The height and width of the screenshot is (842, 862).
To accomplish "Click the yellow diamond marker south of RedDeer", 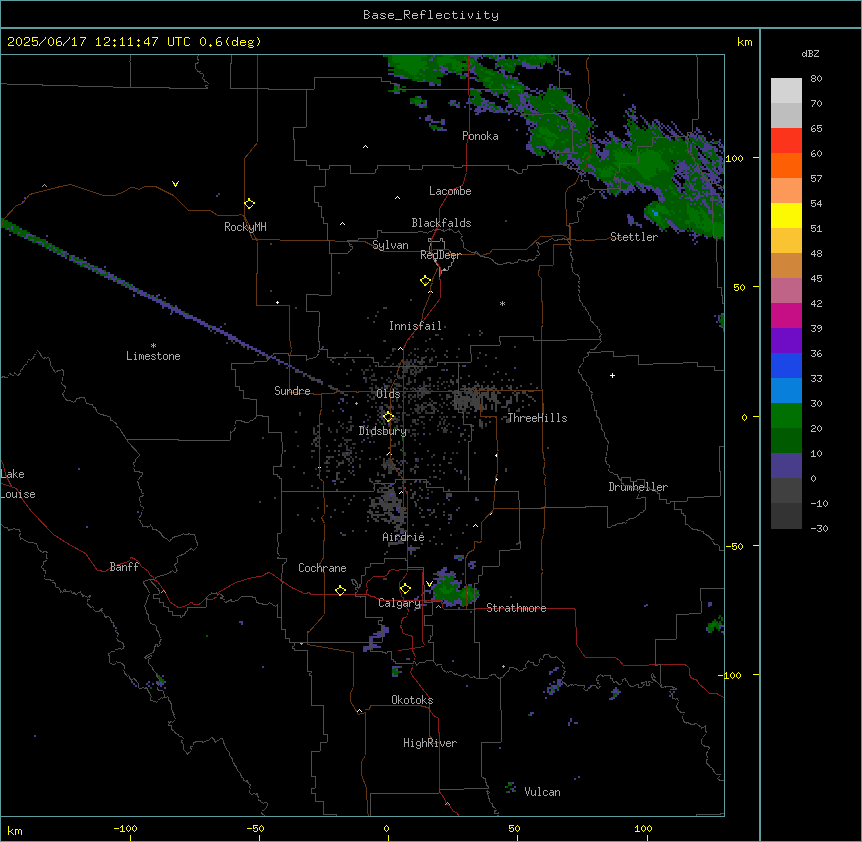I will coord(426,281).
